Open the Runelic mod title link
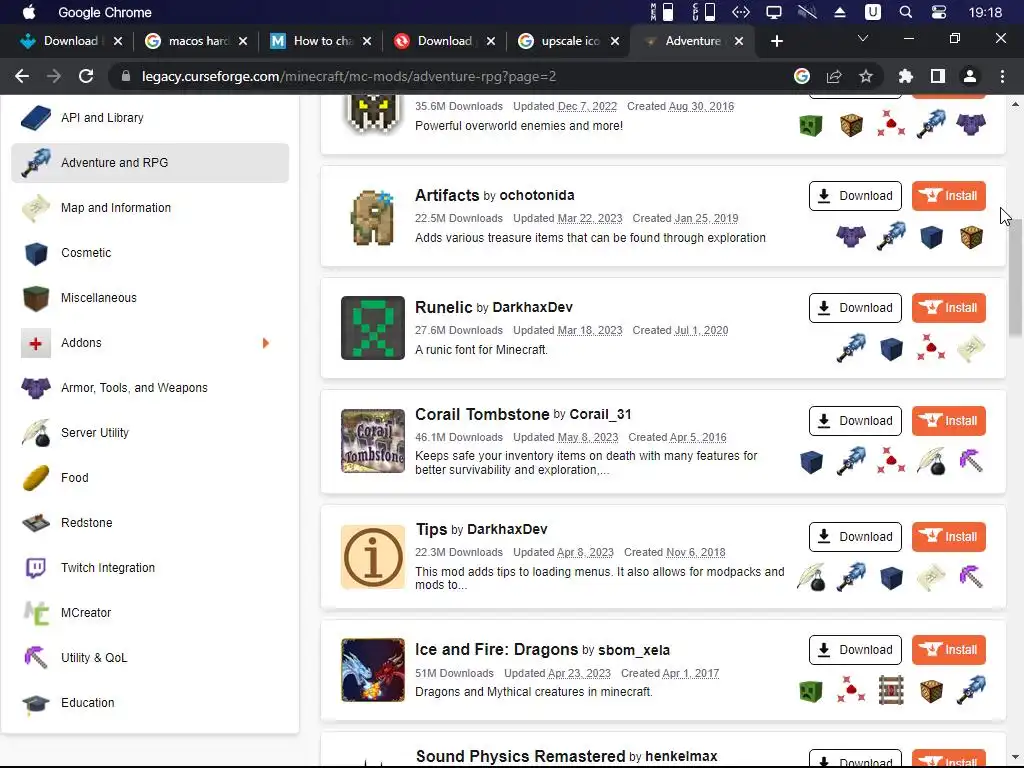This screenshot has height=768, width=1024. pos(443,307)
